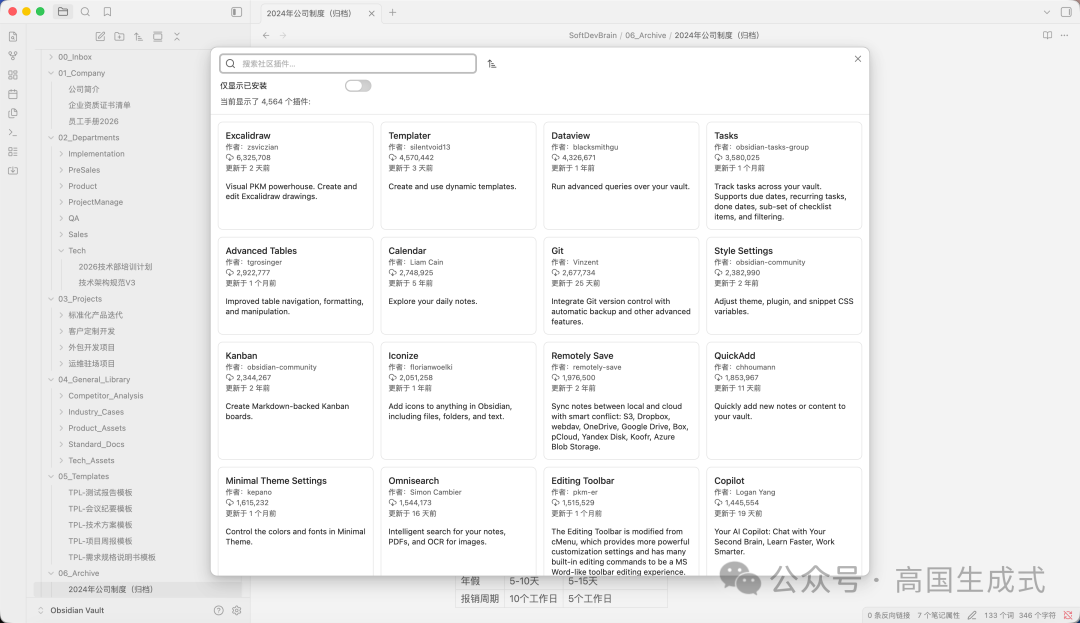1080x623 pixels.
Task: Select the 2024年公司制度（归档）tab
Action: (309, 13)
